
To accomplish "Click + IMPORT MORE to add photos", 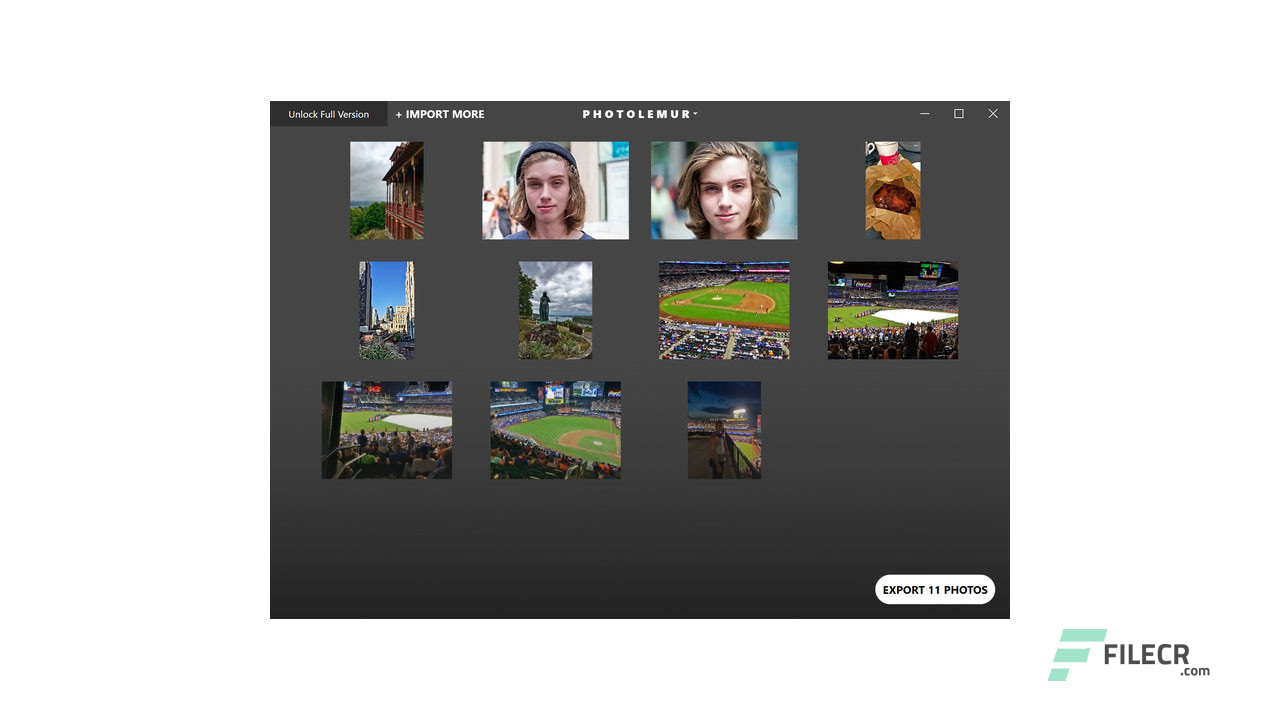I will click(440, 114).
